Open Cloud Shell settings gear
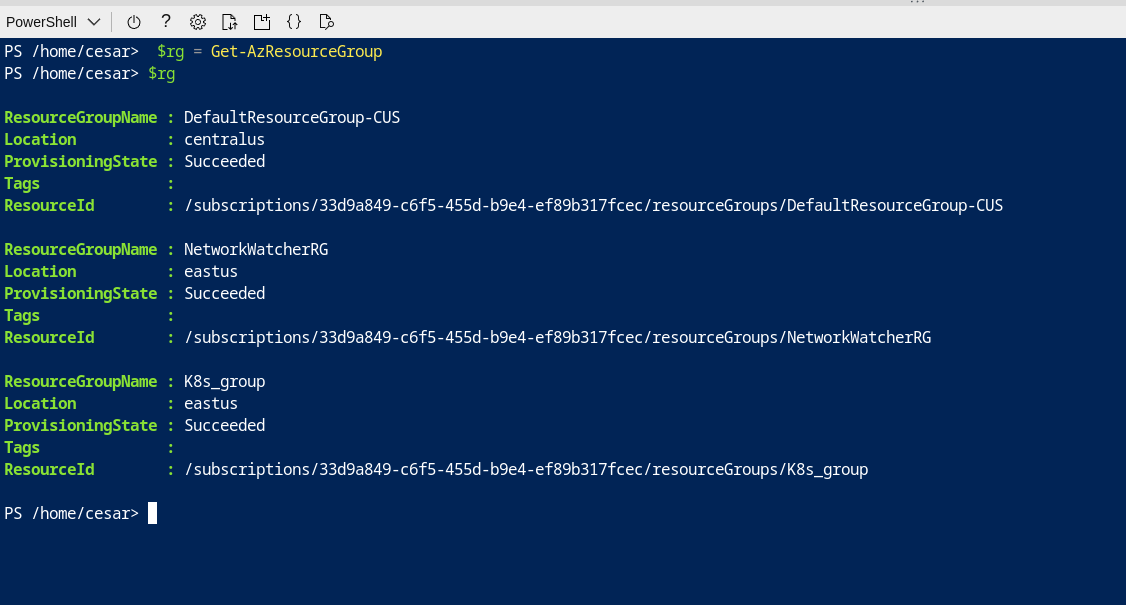 (198, 22)
